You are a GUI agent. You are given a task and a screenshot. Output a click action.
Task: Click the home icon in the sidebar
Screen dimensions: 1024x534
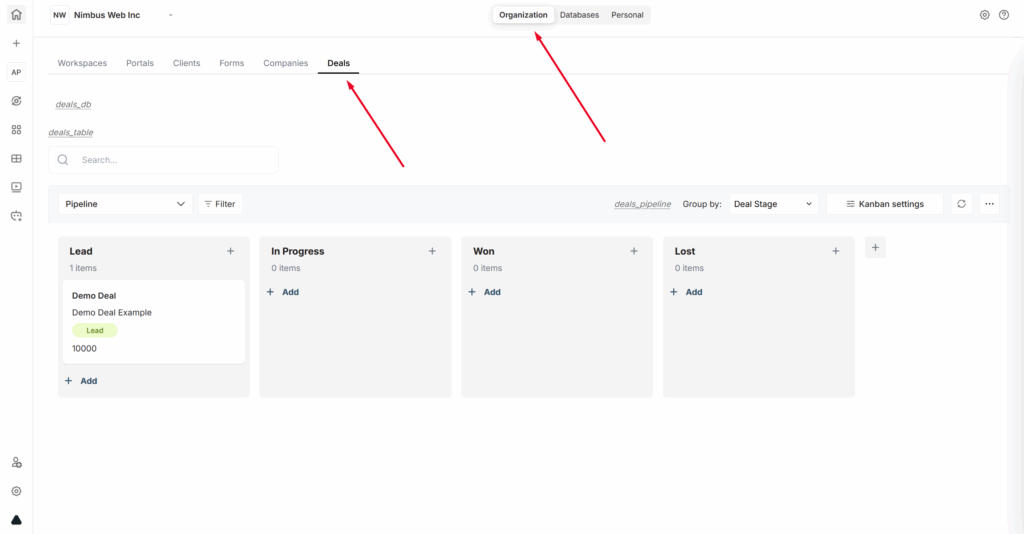pyautogui.click(x=16, y=15)
